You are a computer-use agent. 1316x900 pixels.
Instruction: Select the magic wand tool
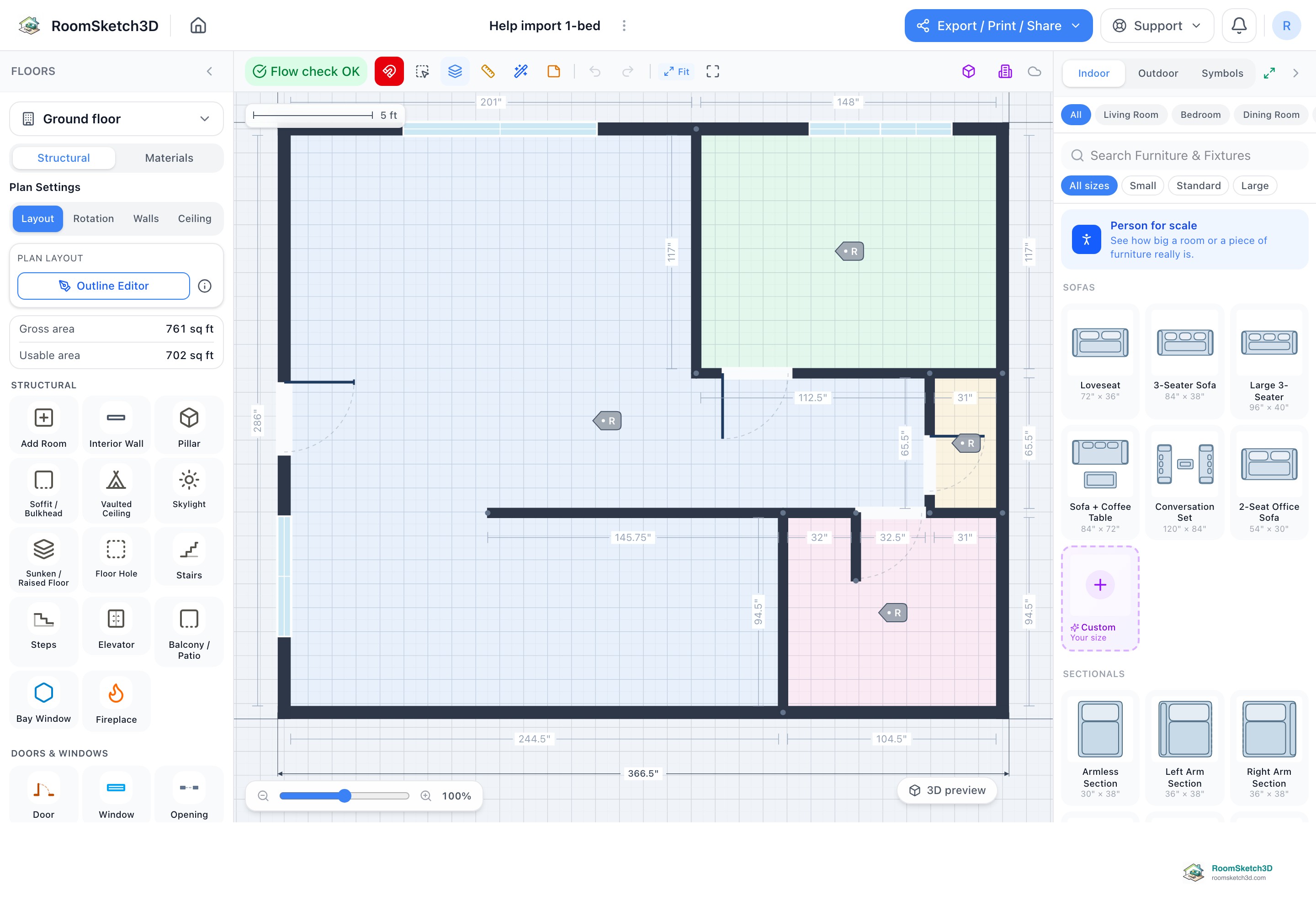pos(520,71)
